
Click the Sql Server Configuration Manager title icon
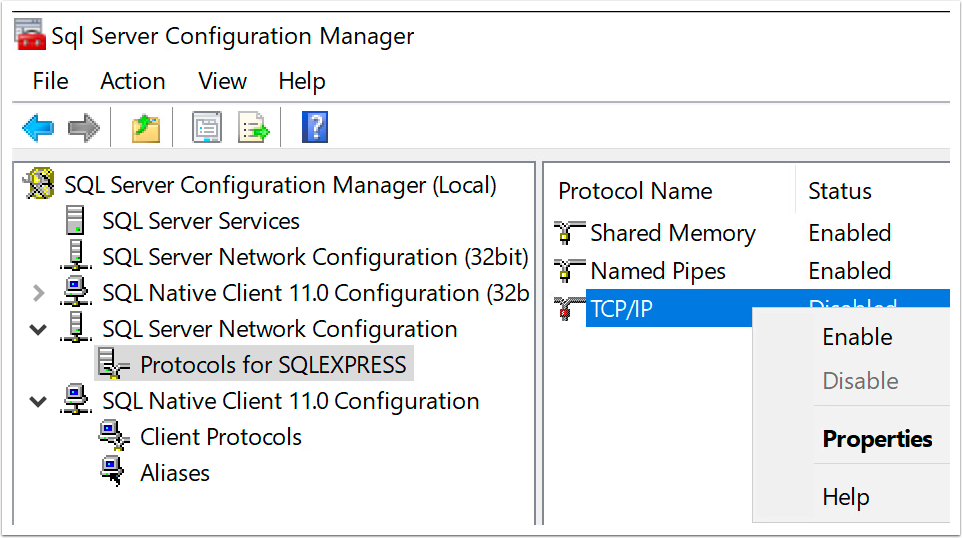29,34
